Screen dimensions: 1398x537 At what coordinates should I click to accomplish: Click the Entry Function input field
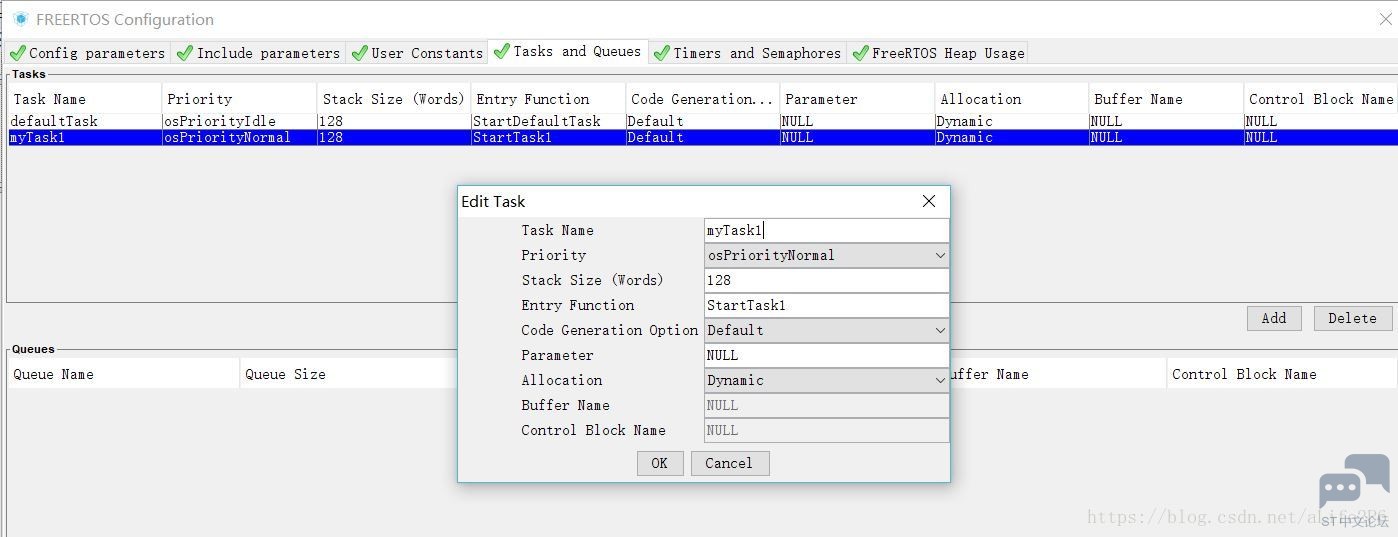coord(826,305)
